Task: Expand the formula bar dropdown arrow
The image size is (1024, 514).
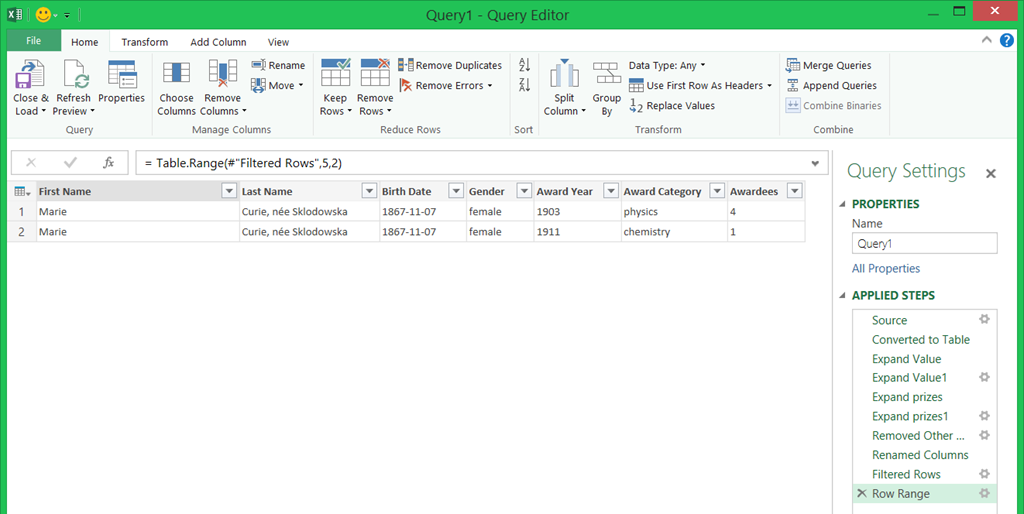Action: point(815,163)
